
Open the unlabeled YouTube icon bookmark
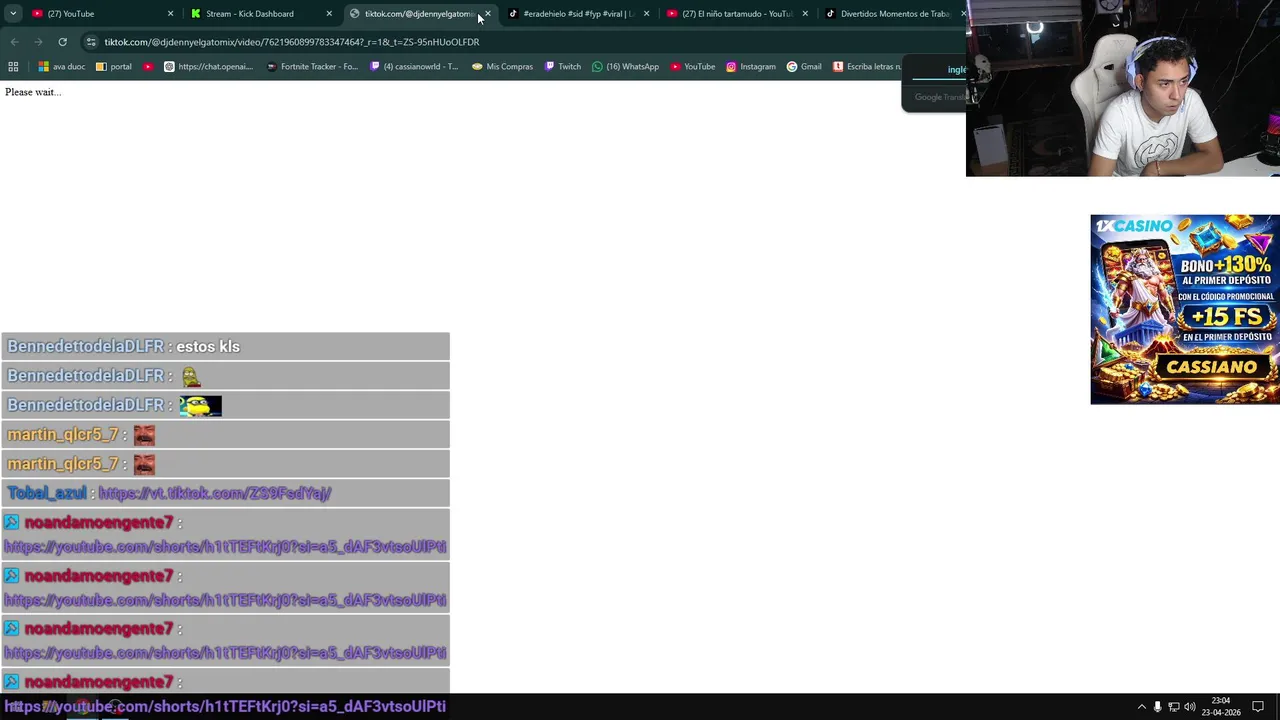148,67
